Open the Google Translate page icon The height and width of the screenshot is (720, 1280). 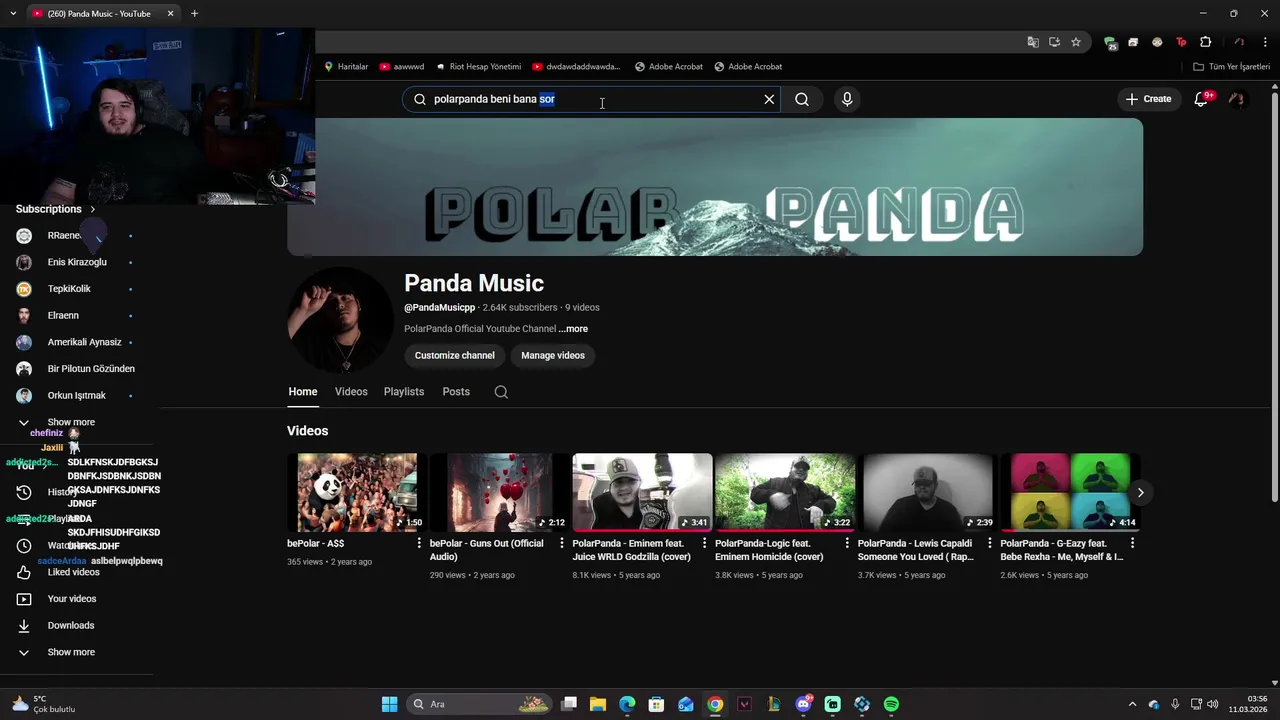point(1033,42)
